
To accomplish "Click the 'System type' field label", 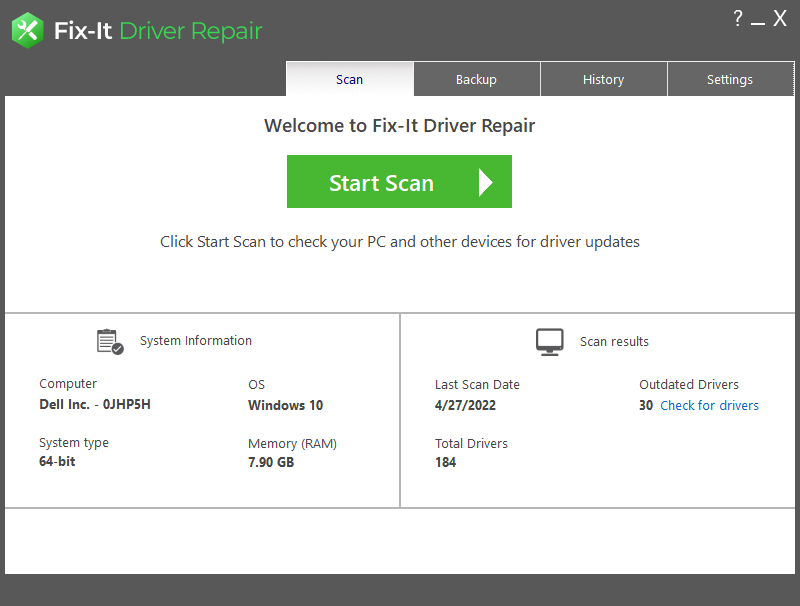I will (74, 443).
